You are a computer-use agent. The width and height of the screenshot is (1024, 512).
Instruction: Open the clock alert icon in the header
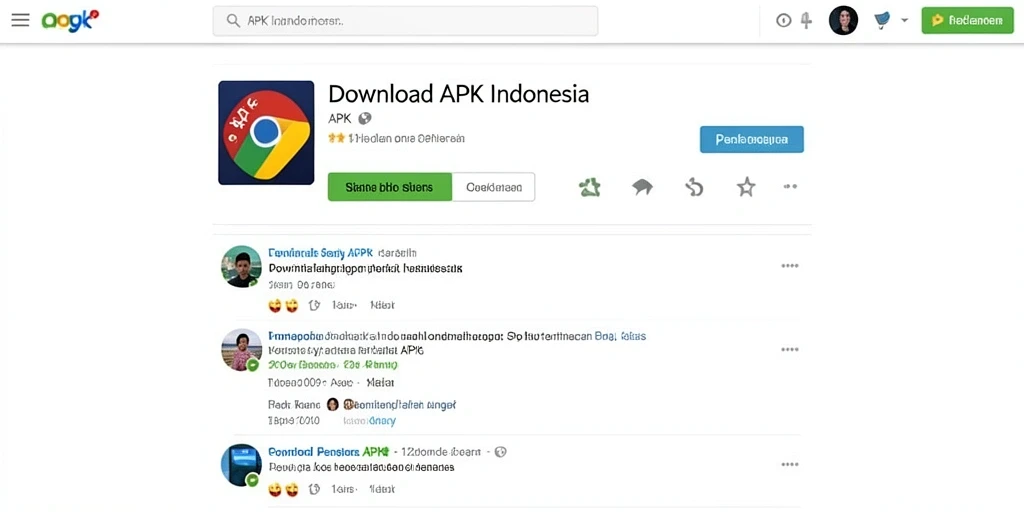[x=784, y=21]
